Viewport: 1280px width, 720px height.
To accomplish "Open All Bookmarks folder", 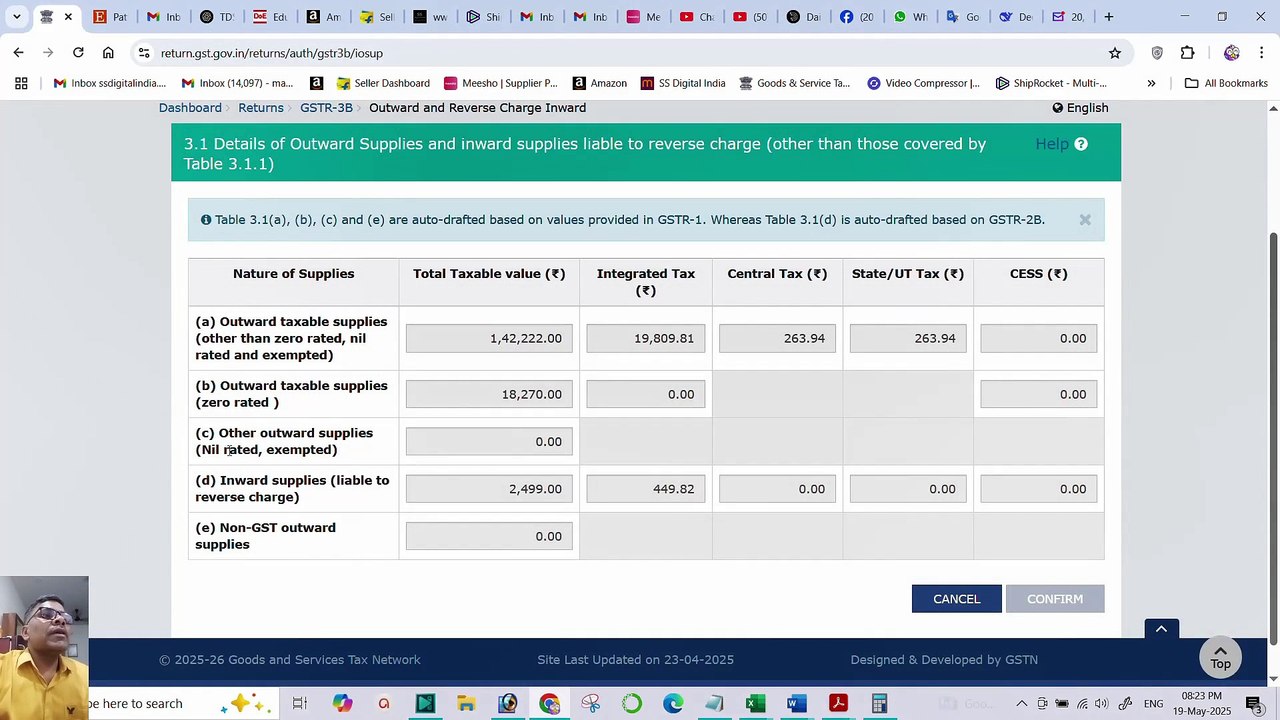I will click(x=1226, y=83).
